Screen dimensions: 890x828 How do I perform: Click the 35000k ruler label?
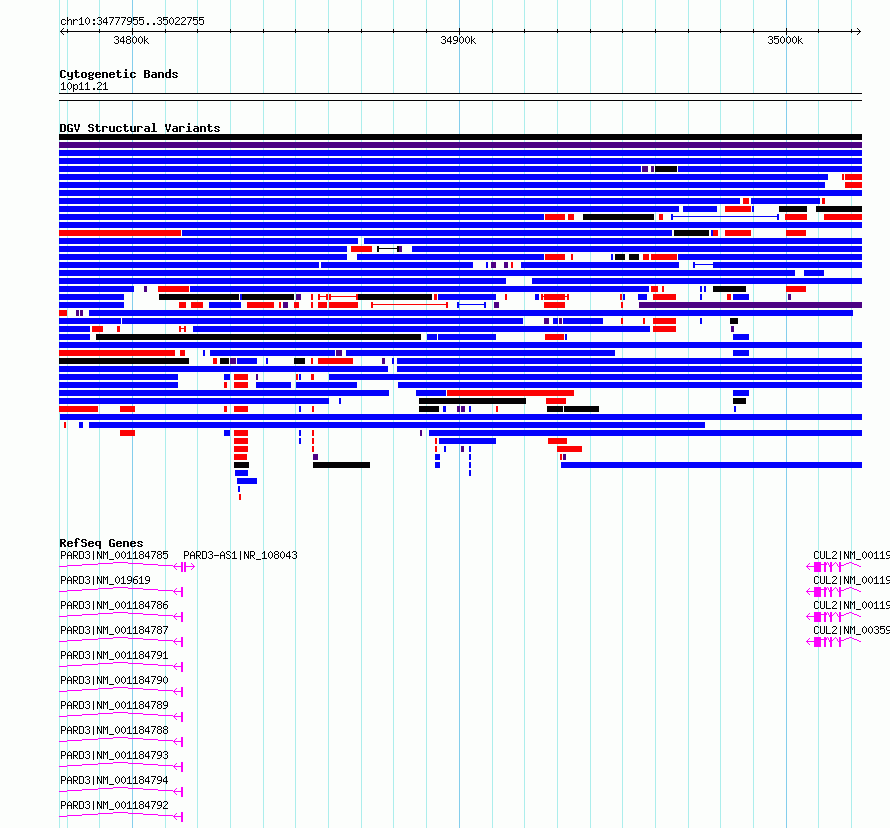(785, 40)
